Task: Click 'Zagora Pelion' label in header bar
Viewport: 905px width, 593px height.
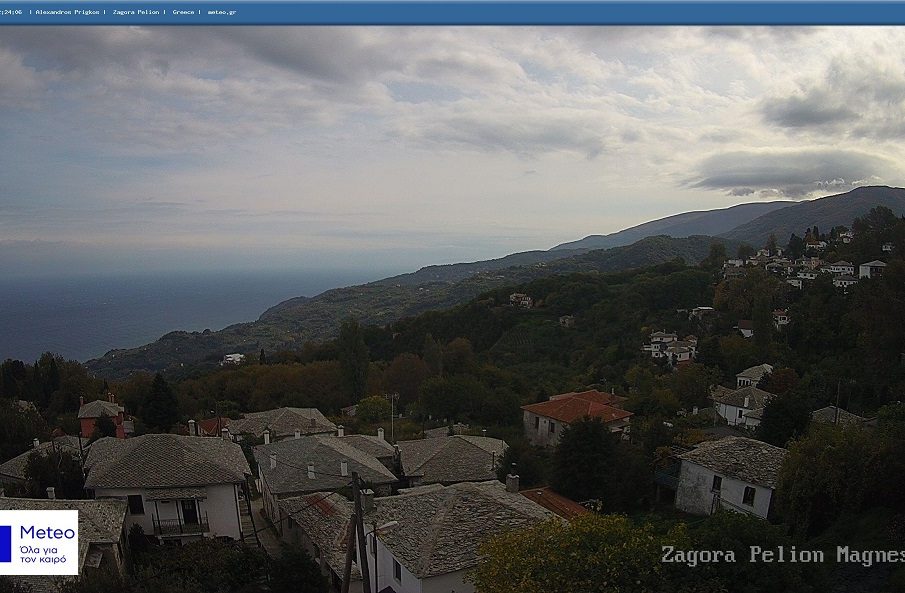Action: 135,12
